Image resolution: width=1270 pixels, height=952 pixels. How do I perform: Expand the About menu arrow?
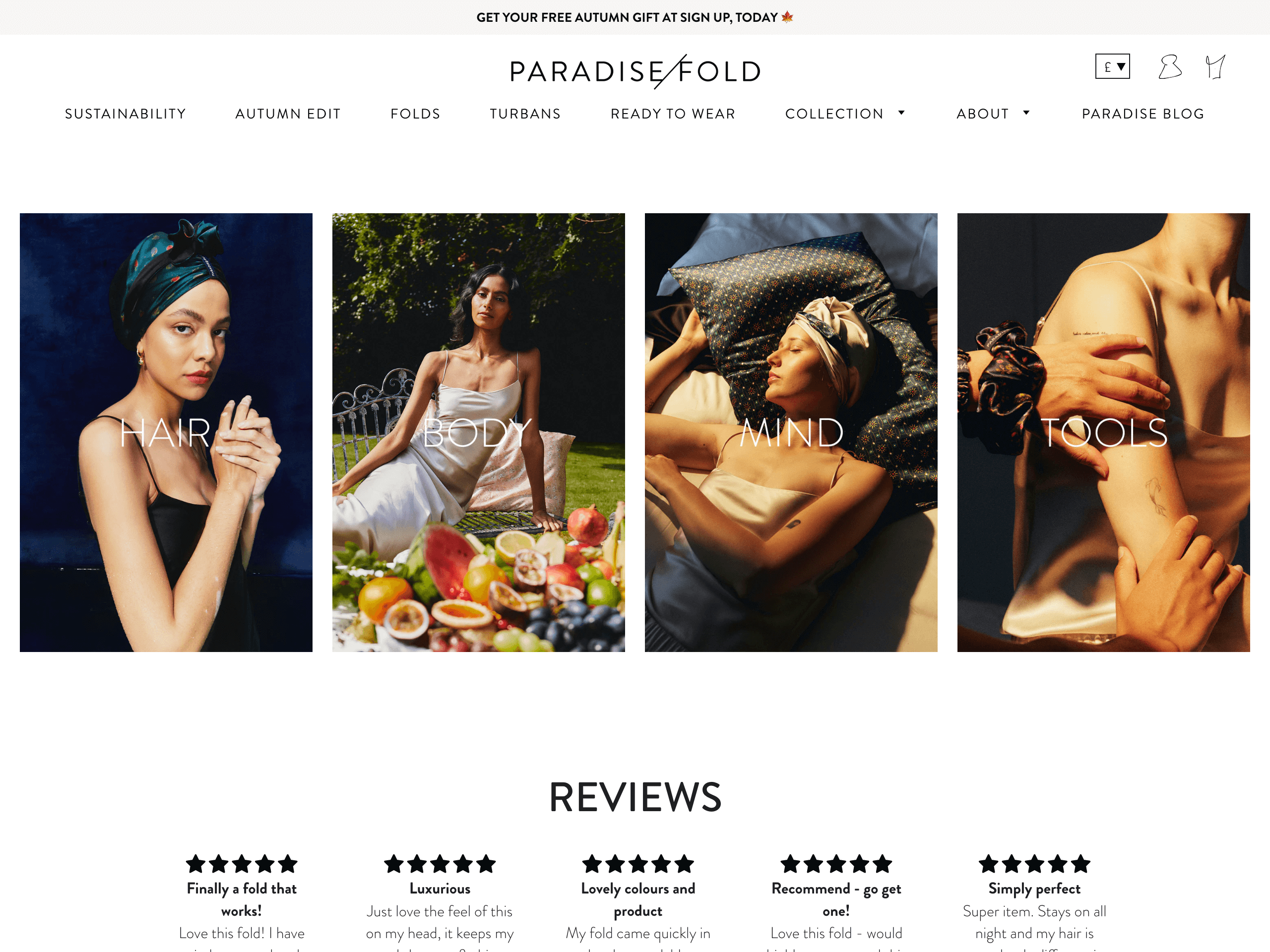1026,113
